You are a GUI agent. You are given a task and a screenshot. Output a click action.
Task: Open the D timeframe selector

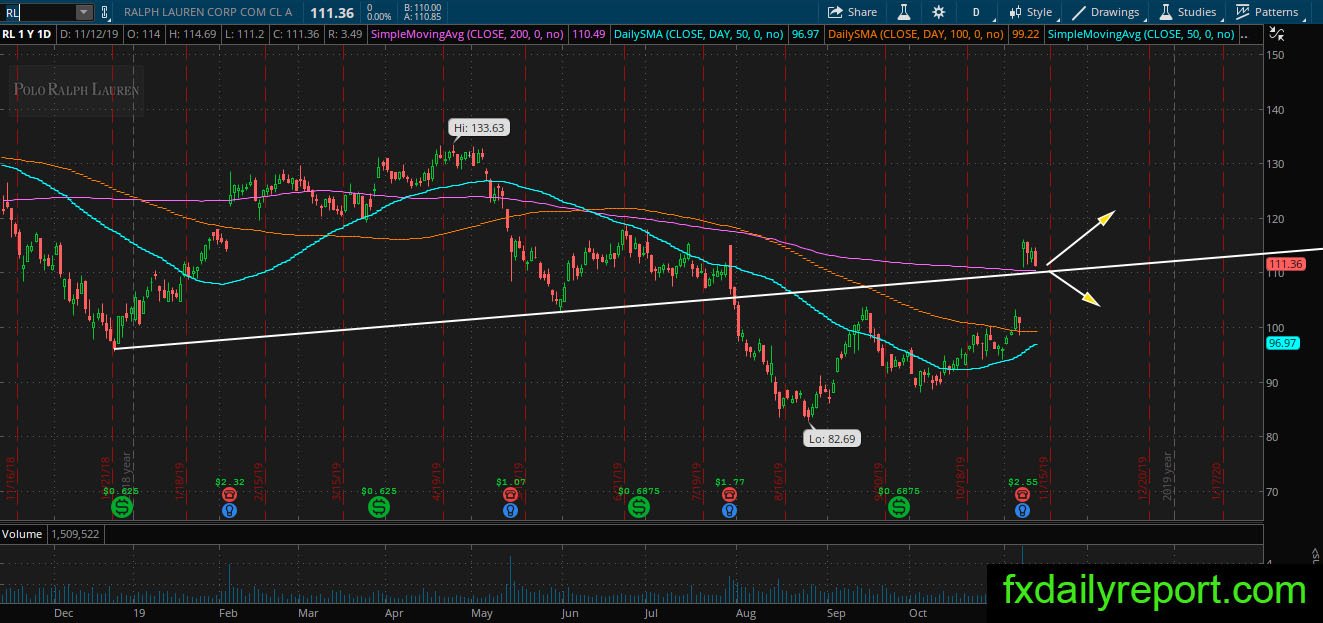975,12
